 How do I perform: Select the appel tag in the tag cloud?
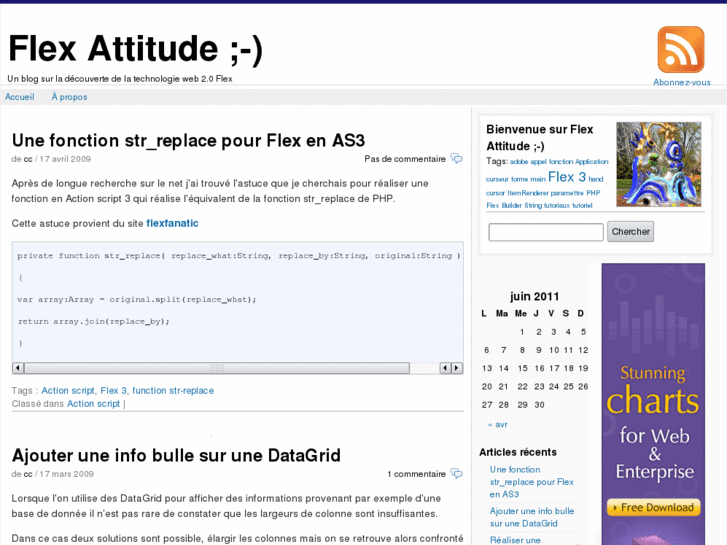point(538,162)
